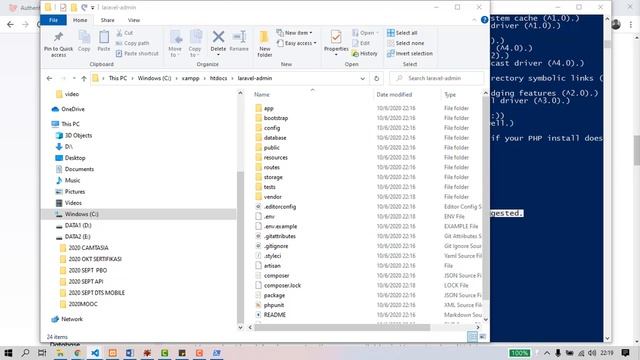Refresh the laravel-admin folder view
Image resolution: width=640 pixels, height=360 pixels.
pyautogui.click(x=376, y=78)
